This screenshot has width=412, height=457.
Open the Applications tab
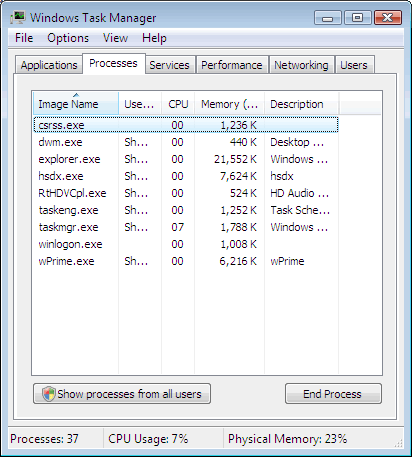[49, 65]
